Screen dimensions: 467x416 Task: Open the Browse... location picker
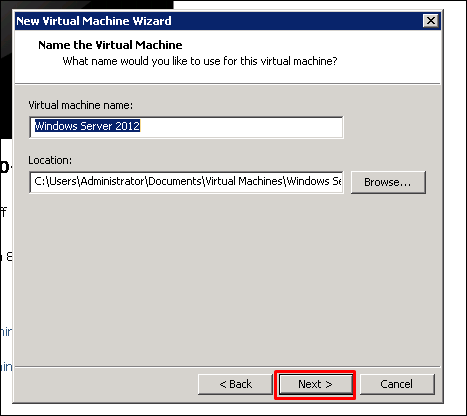pyautogui.click(x=388, y=182)
